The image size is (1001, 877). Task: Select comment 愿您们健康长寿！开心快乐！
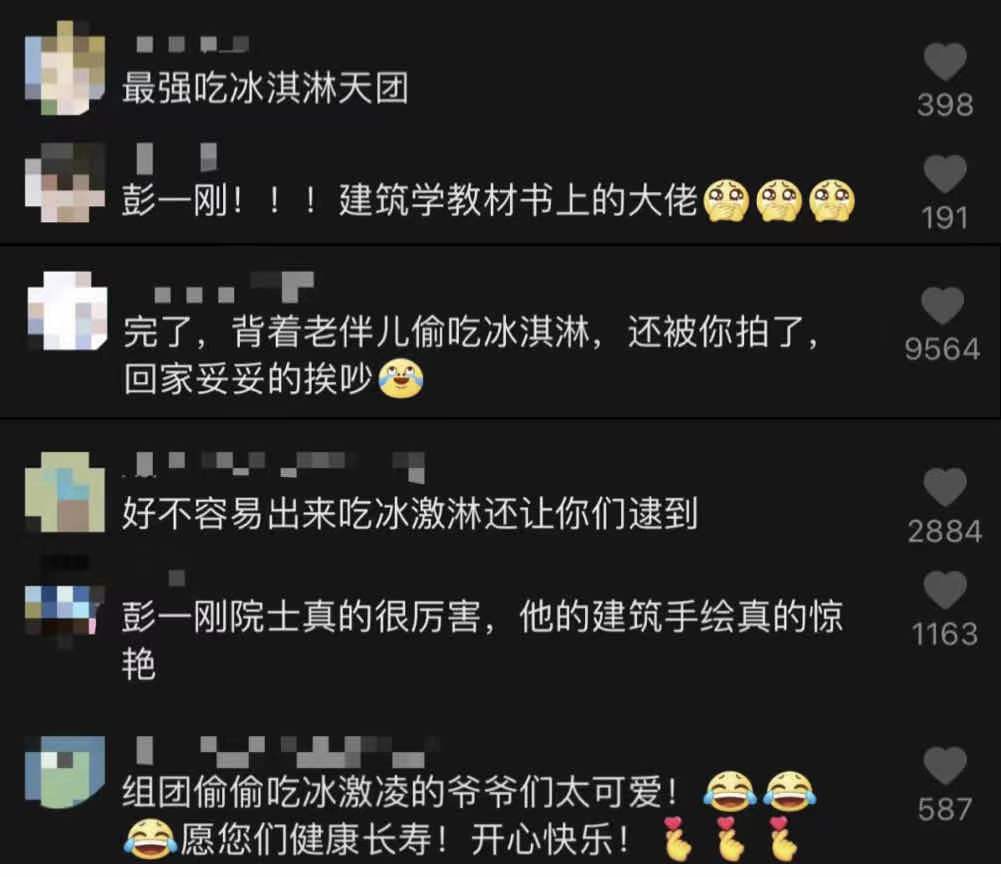click(404, 839)
